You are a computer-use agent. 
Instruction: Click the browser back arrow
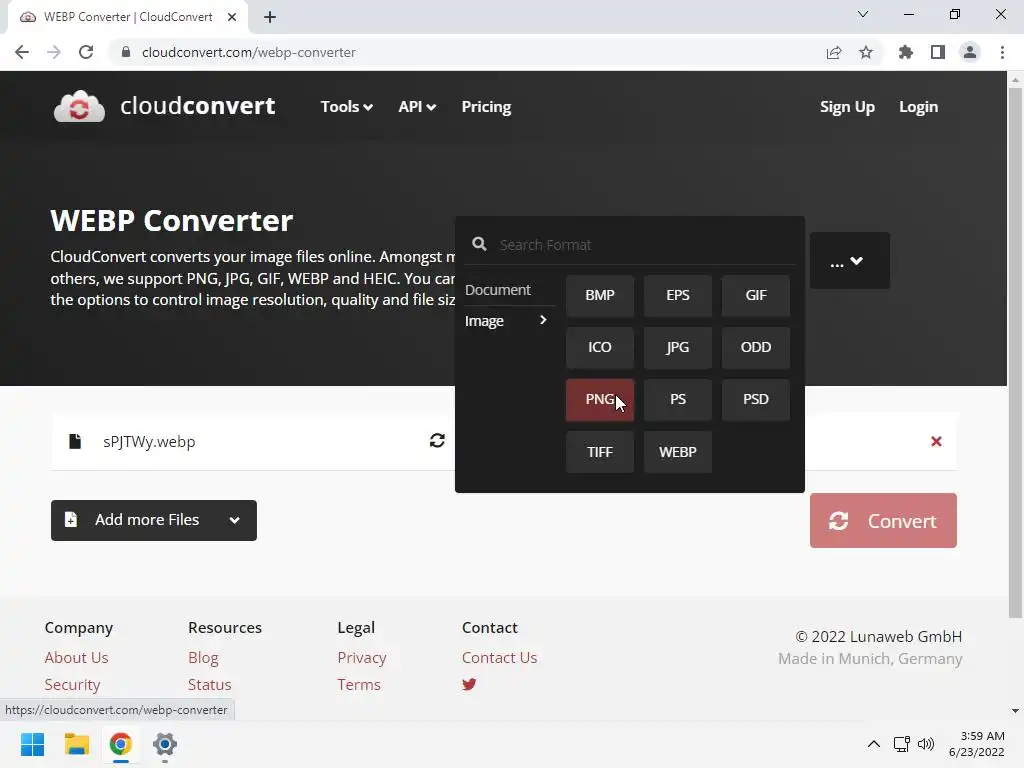pyautogui.click(x=22, y=52)
